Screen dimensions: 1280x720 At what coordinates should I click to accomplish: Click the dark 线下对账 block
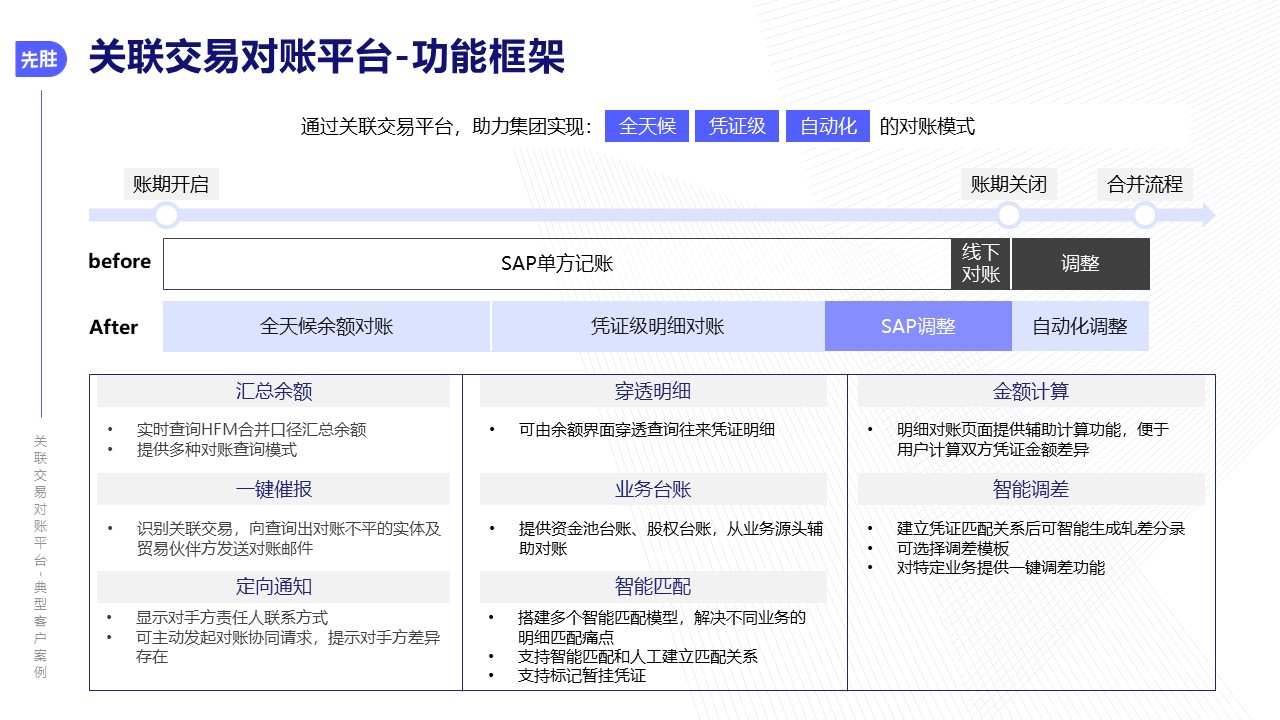(981, 264)
